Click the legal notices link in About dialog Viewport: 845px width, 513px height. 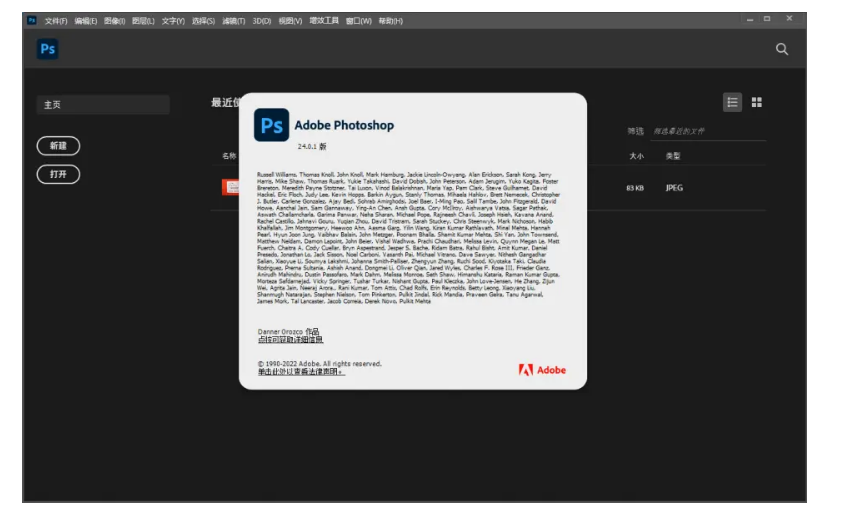pos(301,372)
